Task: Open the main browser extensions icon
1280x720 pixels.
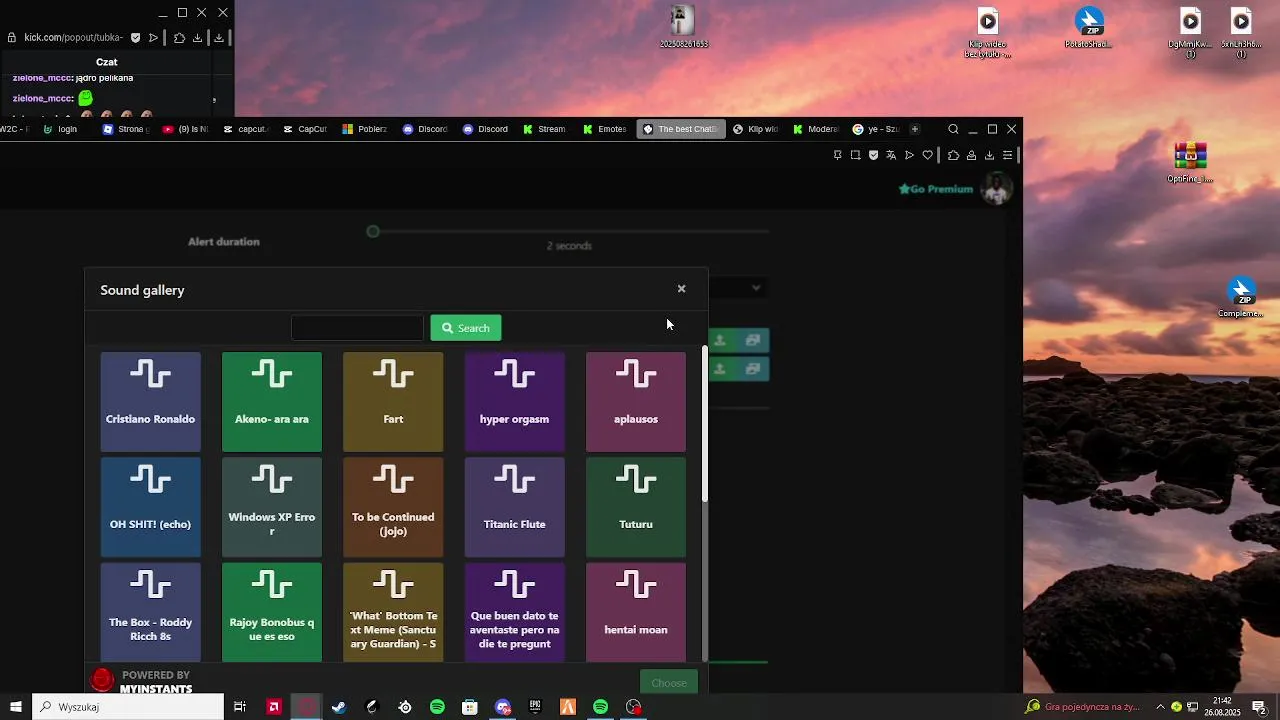Action: [953, 155]
